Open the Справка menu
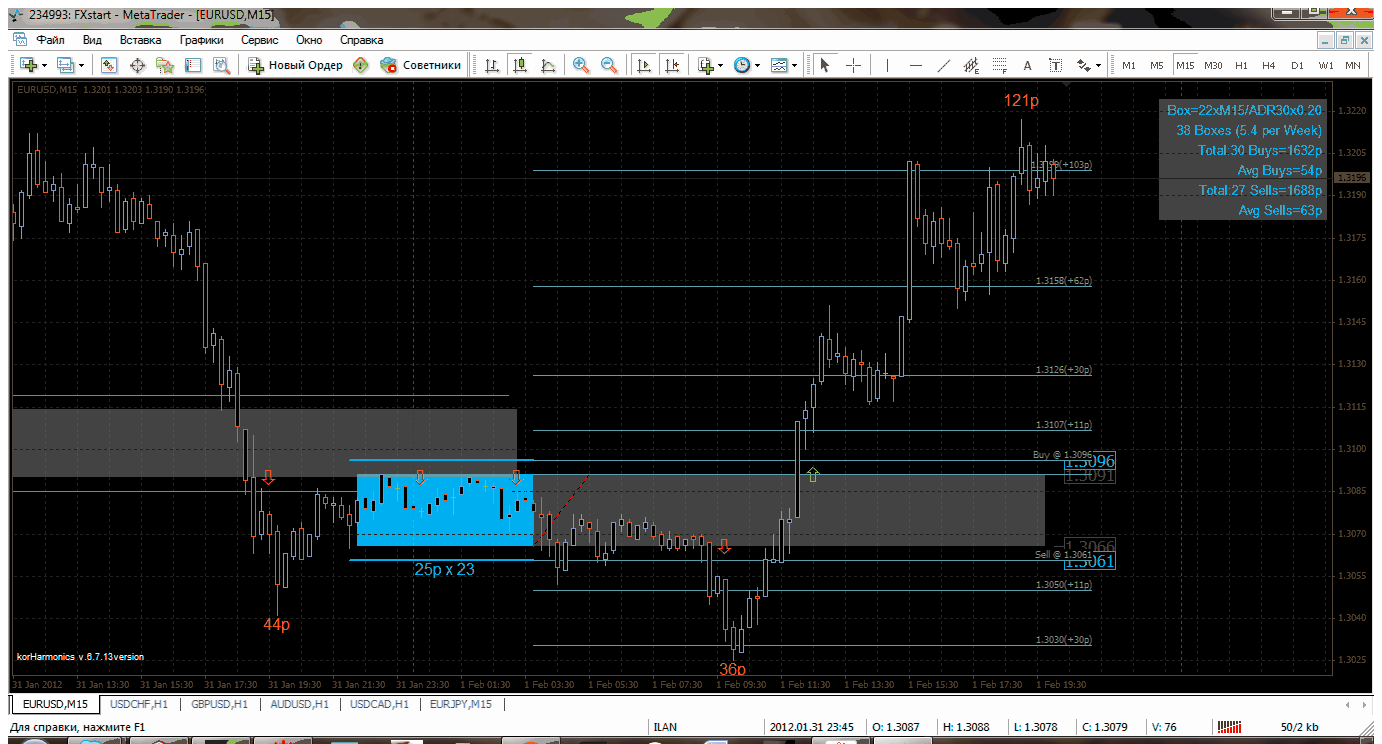The width and height of the screenshot is (1382, 744). point(362,40)
